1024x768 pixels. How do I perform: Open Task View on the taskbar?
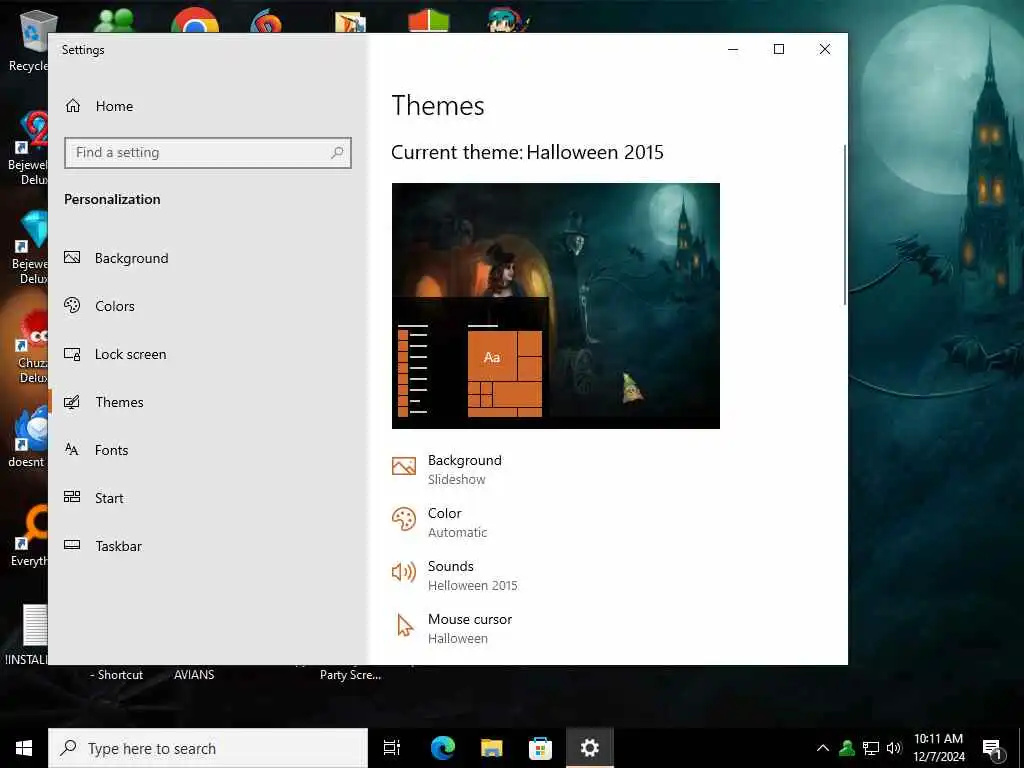(x=392, y=748)
